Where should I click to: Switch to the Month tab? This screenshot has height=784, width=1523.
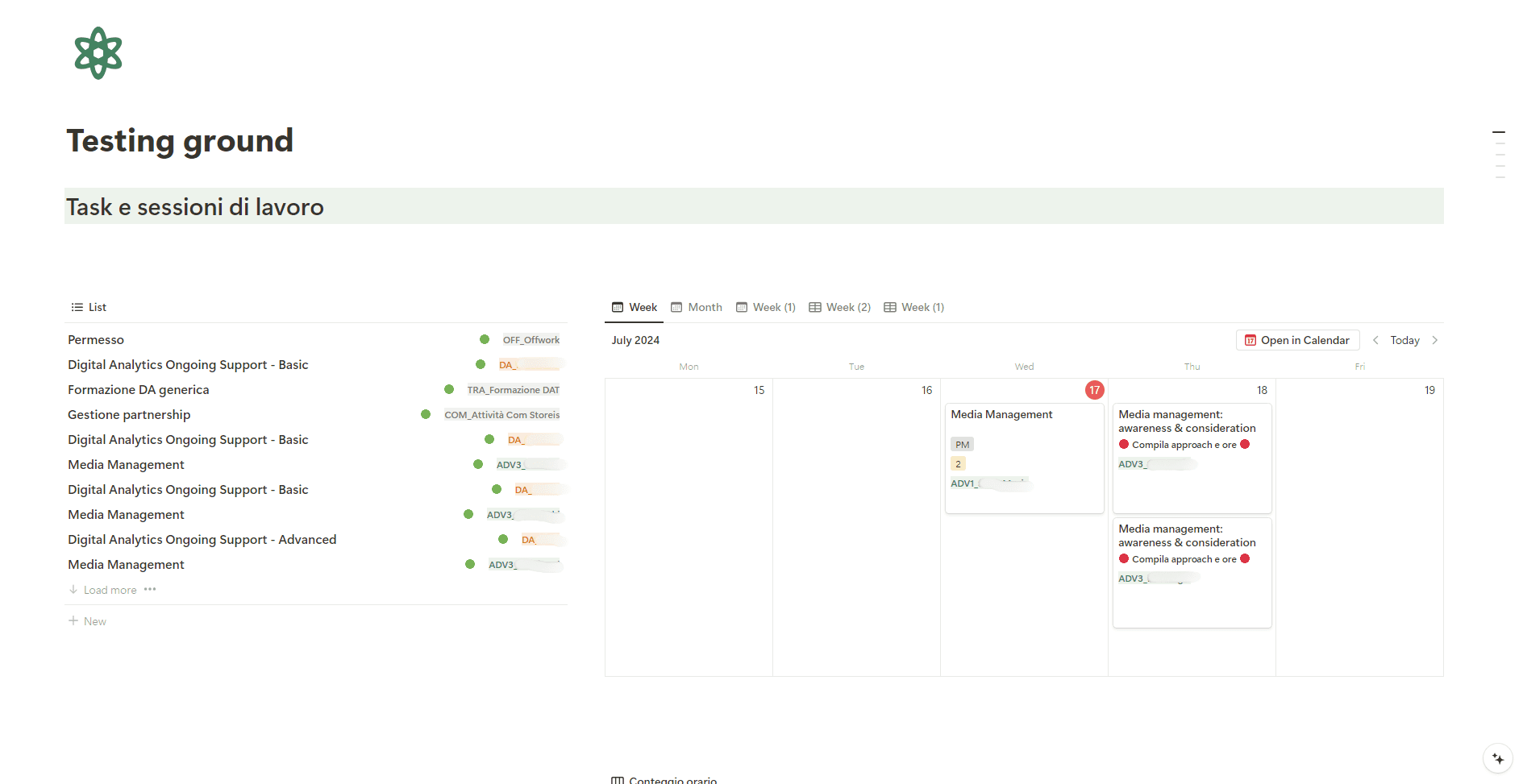coord(697,307)
